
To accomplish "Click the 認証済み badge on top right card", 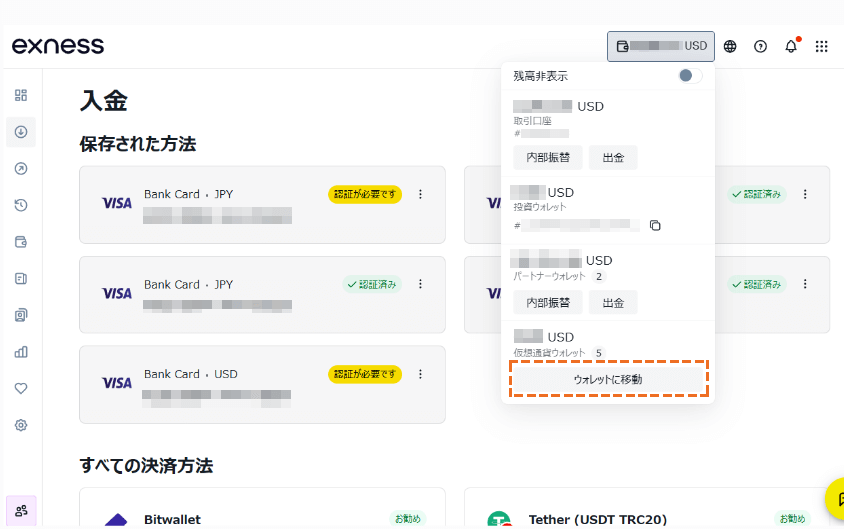I will tap(757, 194).
